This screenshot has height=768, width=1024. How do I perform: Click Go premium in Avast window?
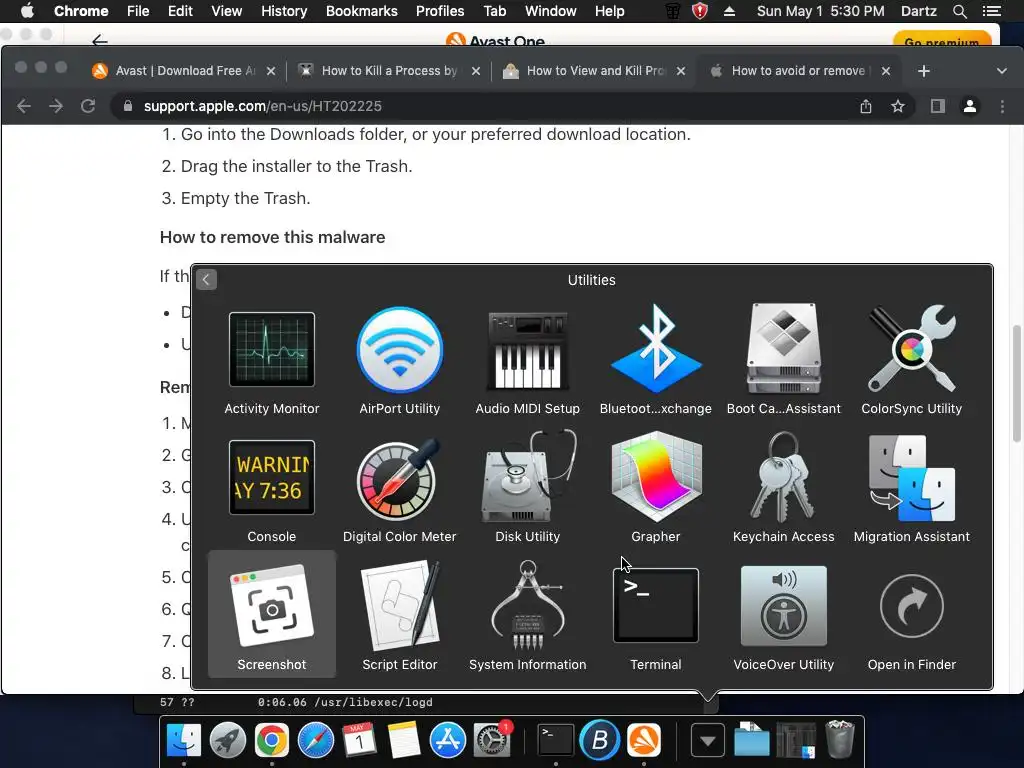point(942,40)
